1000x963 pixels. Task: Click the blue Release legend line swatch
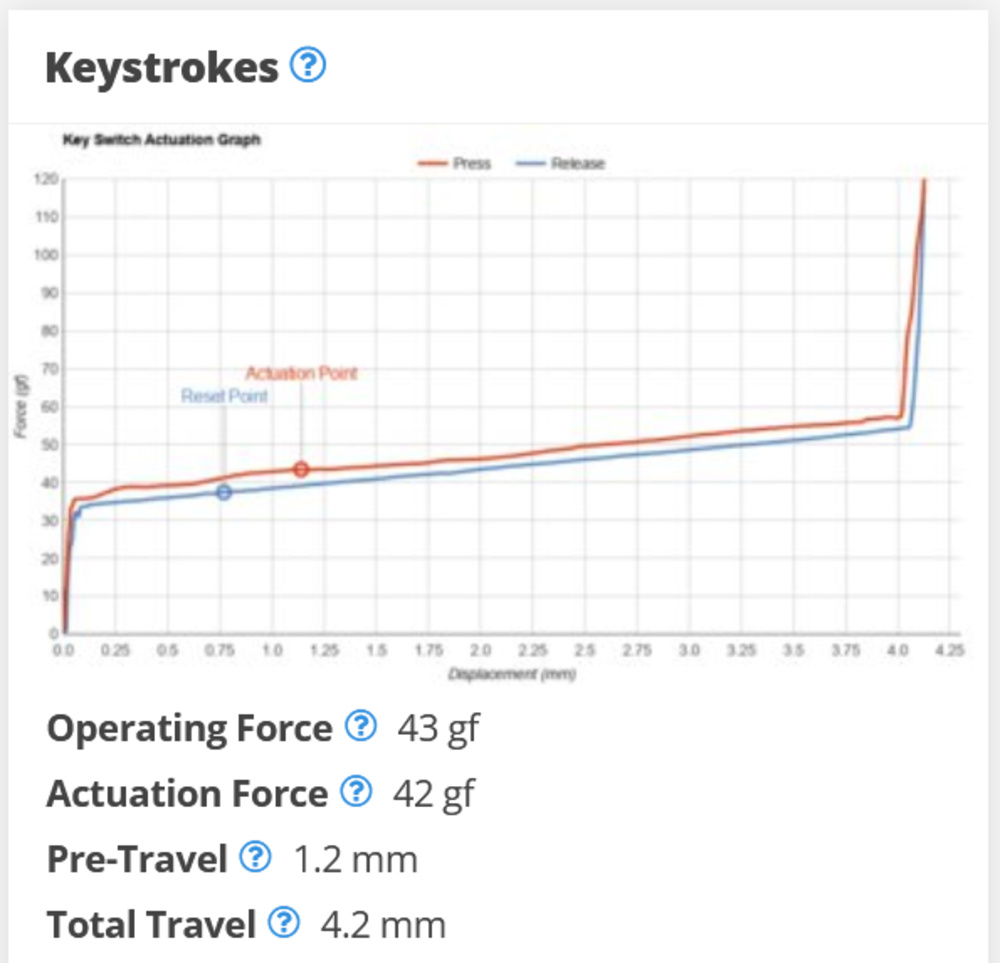[x=530, y=163]
